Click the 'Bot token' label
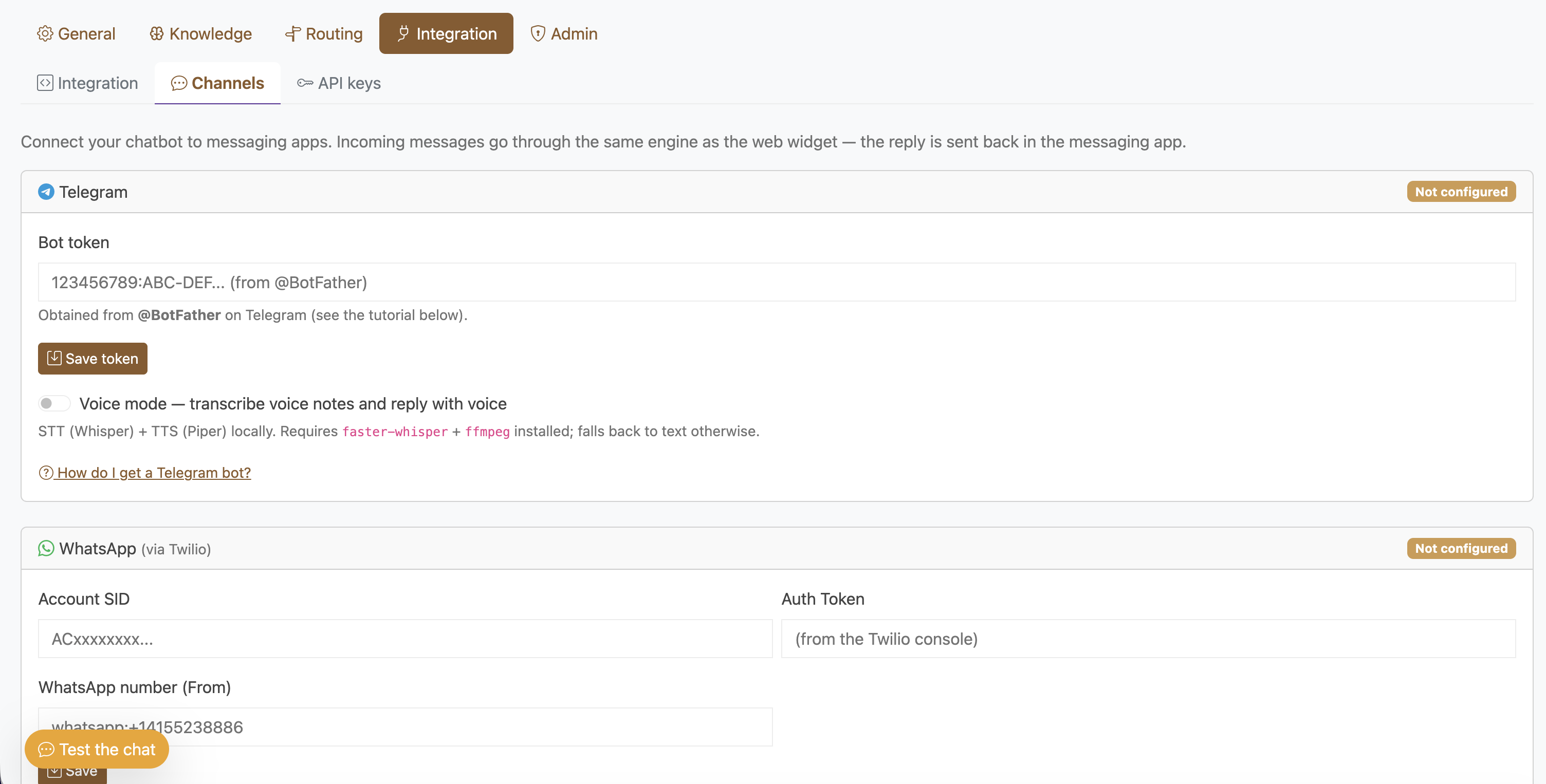 pyautogui.click(x=74, y=242)
